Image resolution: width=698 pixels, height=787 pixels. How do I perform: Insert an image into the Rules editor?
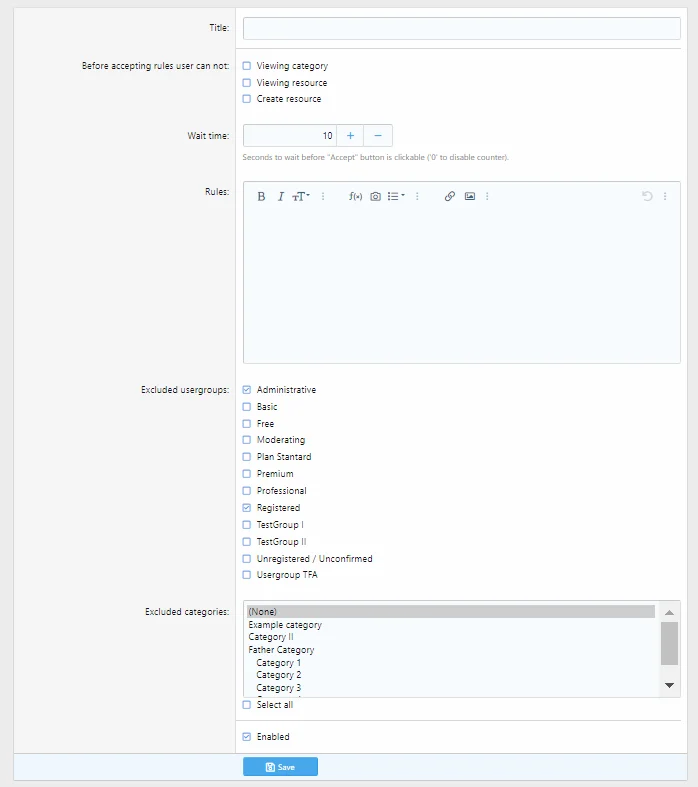[x=470, y=197]
